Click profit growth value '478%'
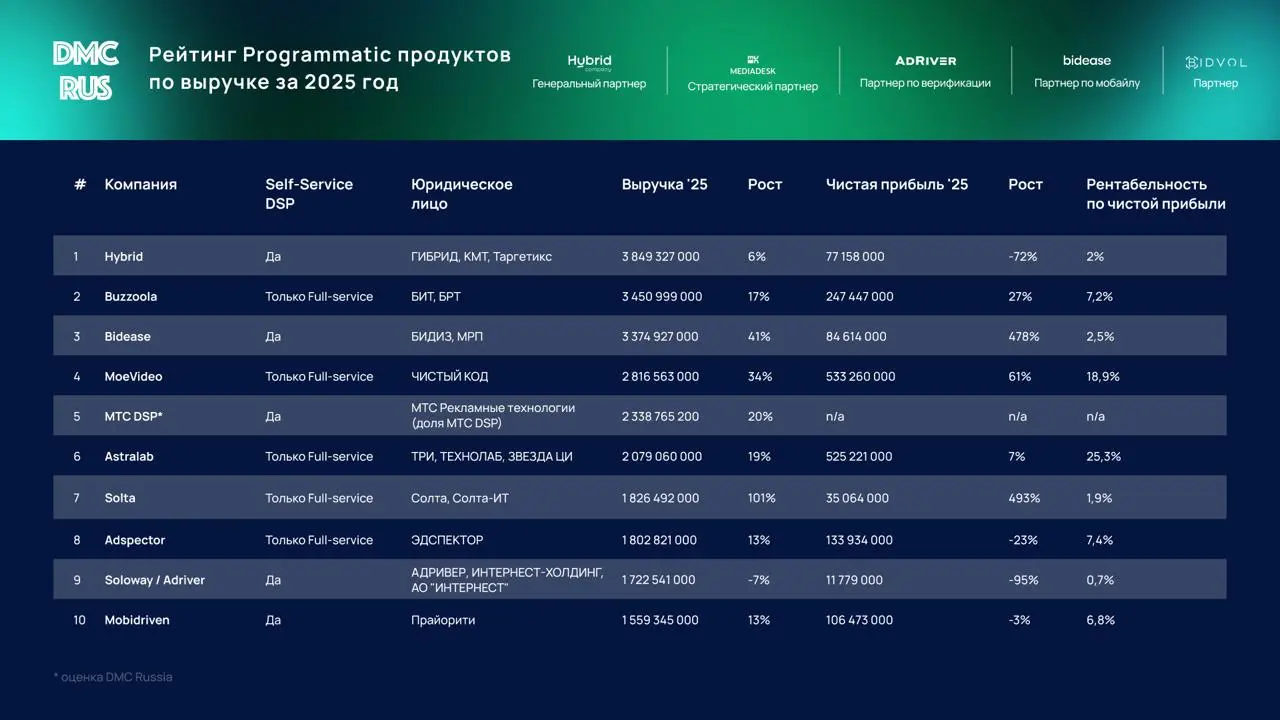This screenshot has height=720, width=1280. tap(1024, 337)
